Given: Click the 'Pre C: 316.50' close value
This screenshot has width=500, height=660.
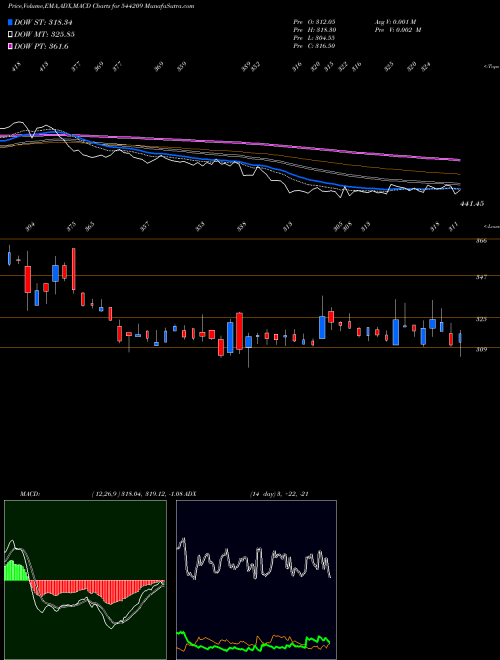Looking at the screenshot, I should (x=314, y=46).
